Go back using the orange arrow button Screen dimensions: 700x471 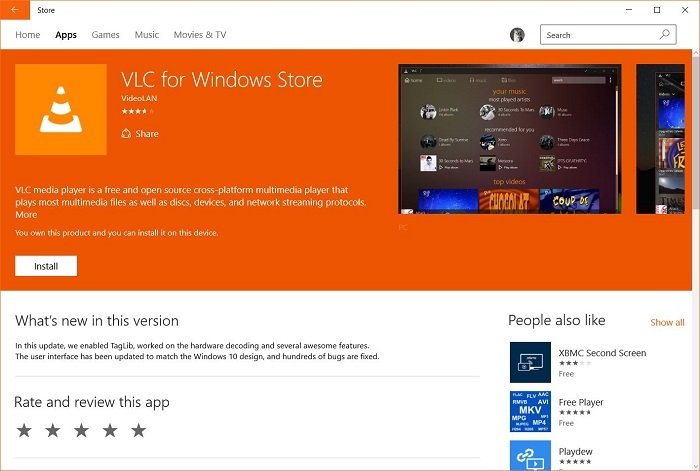click(15, 10)
